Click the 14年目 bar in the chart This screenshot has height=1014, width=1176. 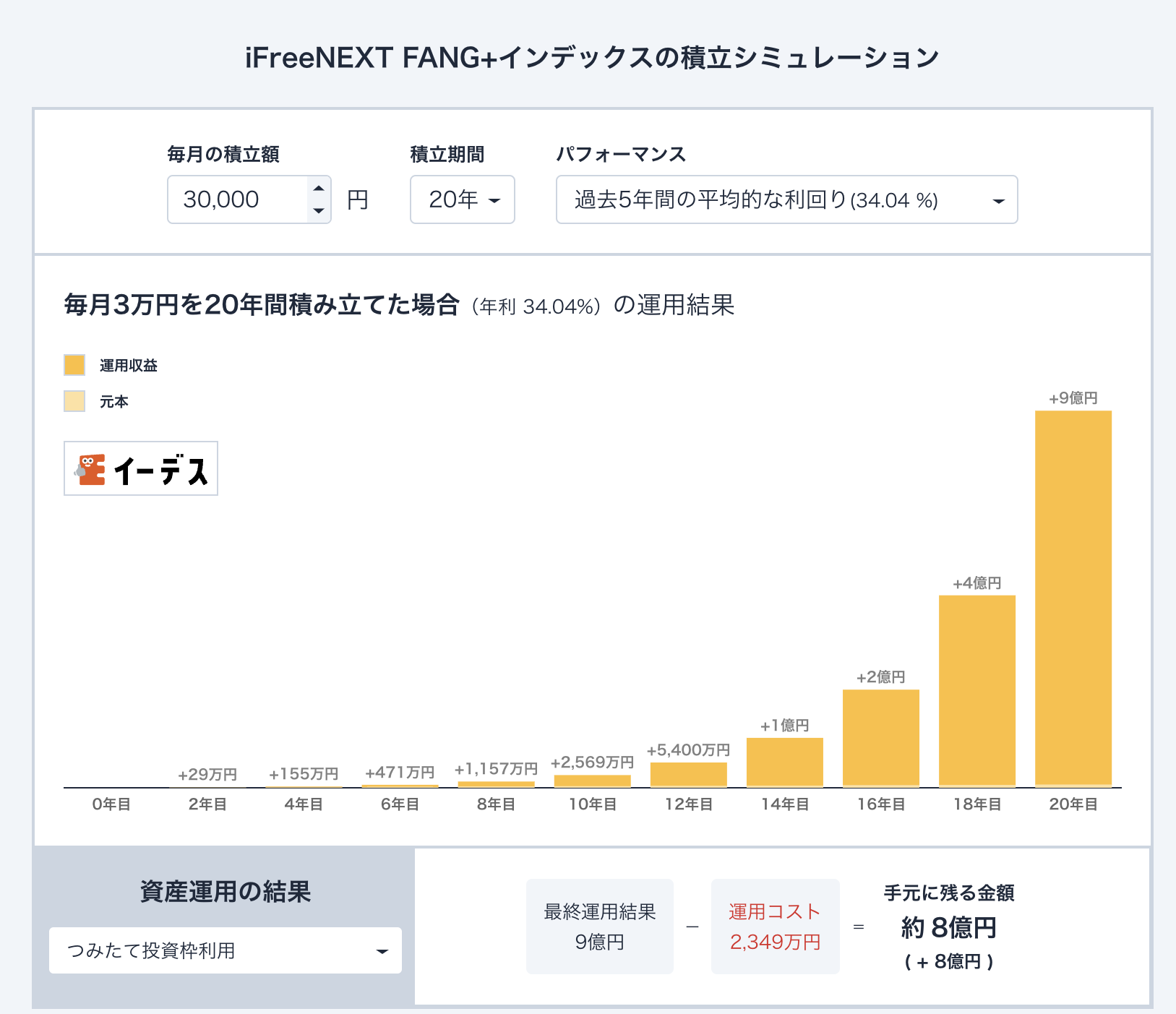[x=785, y=762]
